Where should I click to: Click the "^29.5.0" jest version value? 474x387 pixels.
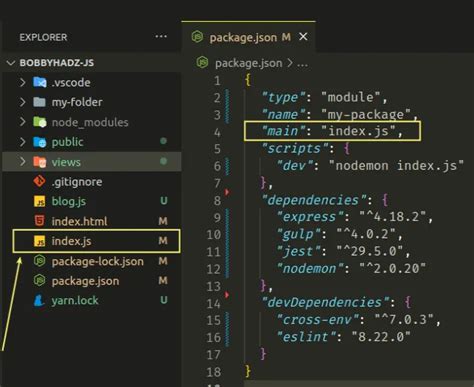tap(369, 251)
